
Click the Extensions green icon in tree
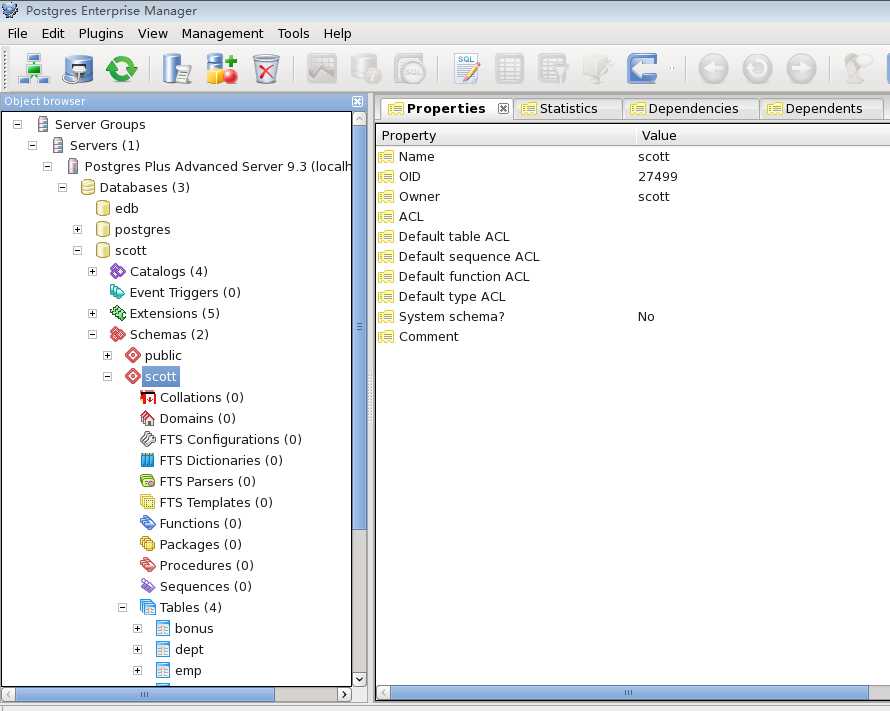(117, 313)
